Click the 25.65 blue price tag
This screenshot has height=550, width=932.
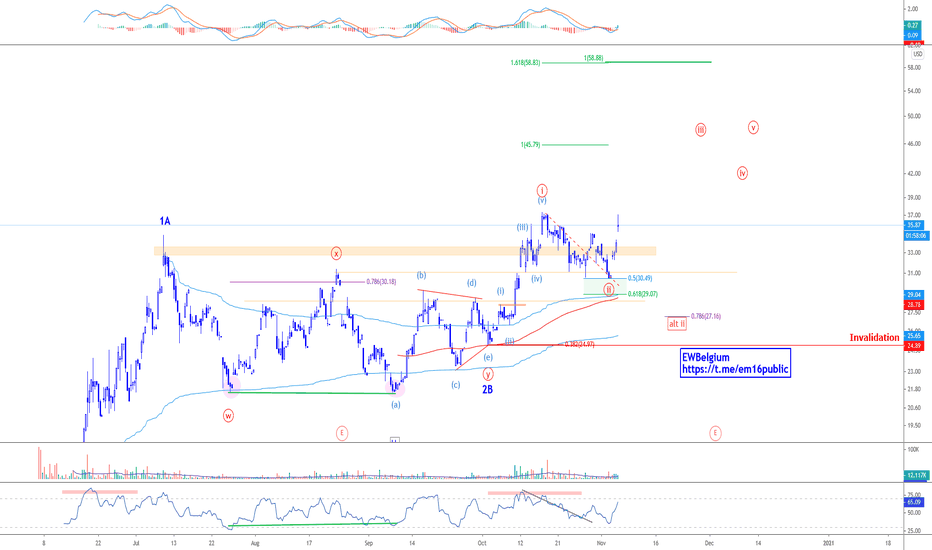click(914, 336)
